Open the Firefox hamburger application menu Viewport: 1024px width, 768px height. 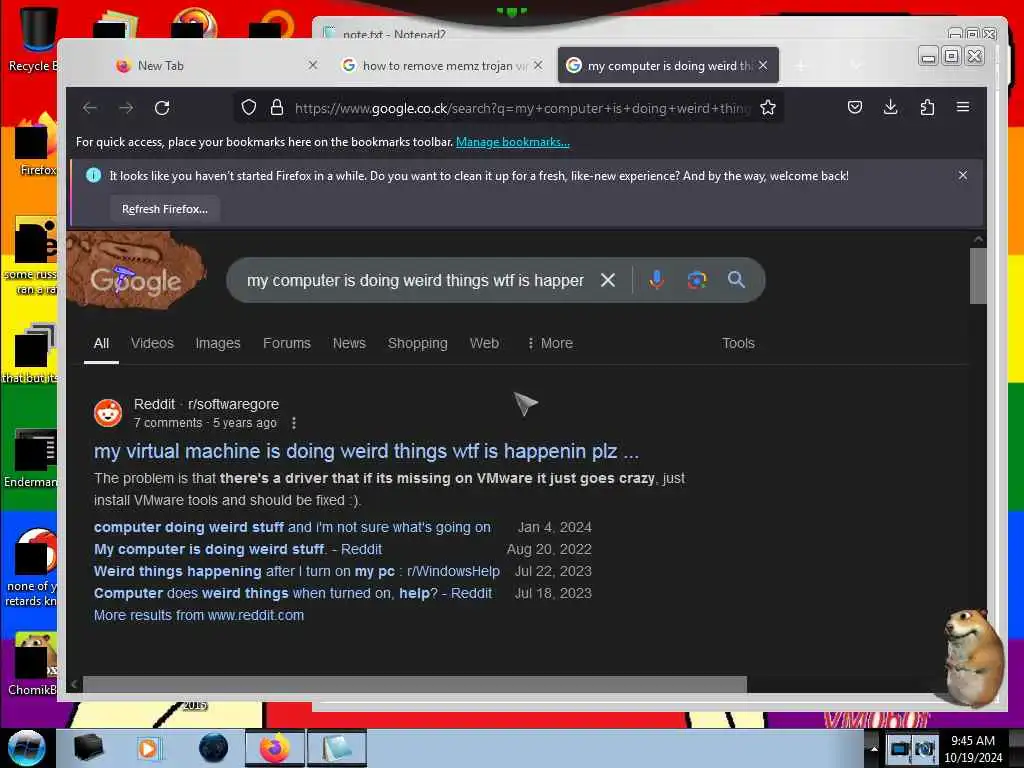coord(963,108)
